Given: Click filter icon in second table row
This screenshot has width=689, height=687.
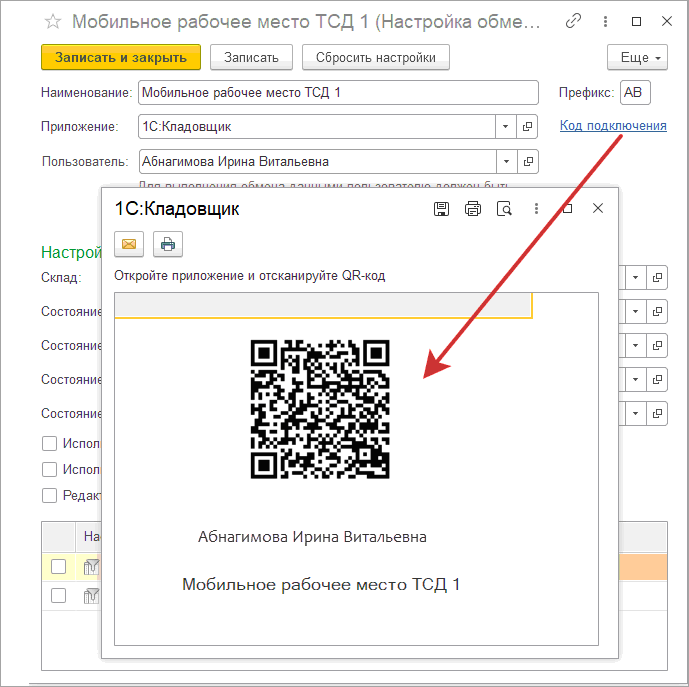Looking at the screenshot, I should tap(91, 596).
